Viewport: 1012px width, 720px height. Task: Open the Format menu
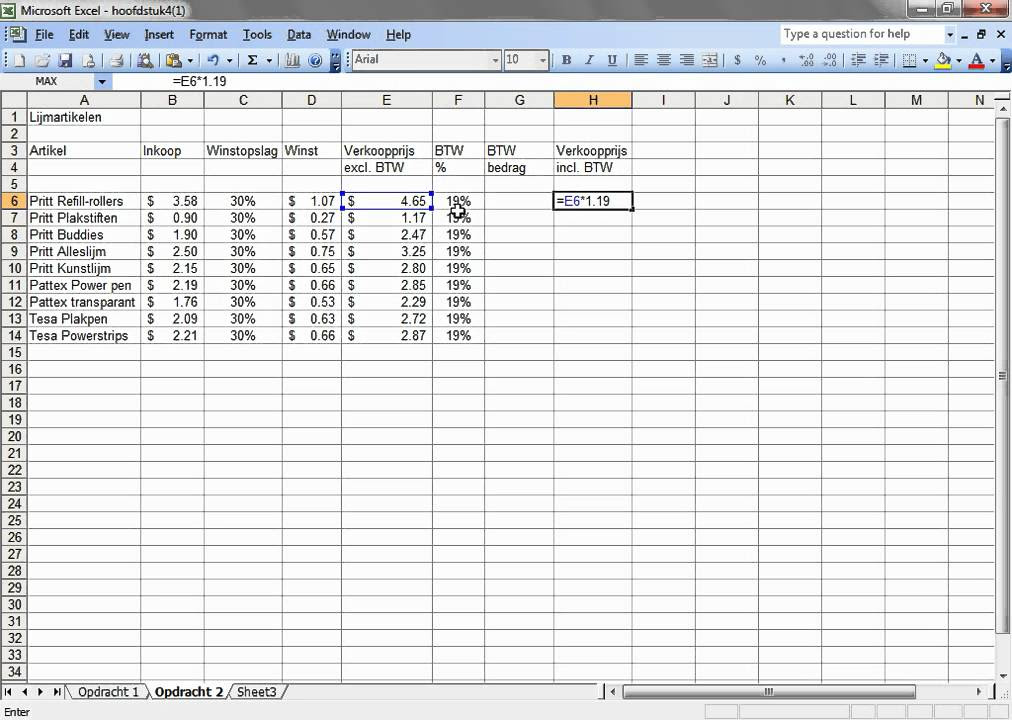208,35
